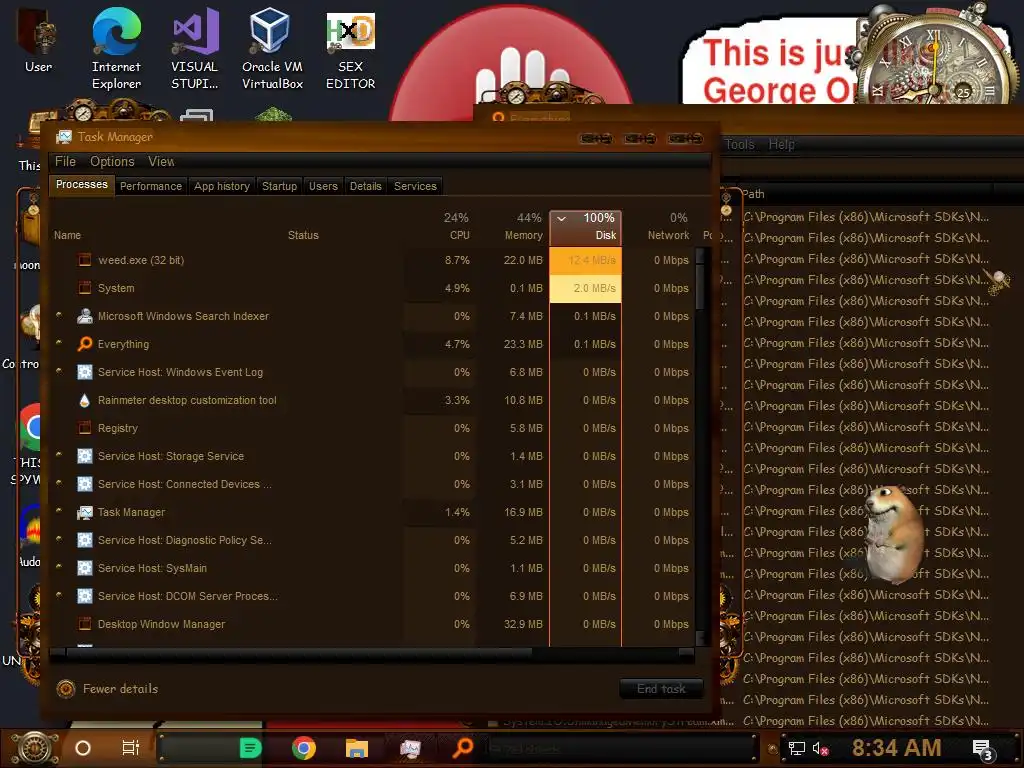Expand Service Host: DCOM Server Process row

[x=59, y=595]
